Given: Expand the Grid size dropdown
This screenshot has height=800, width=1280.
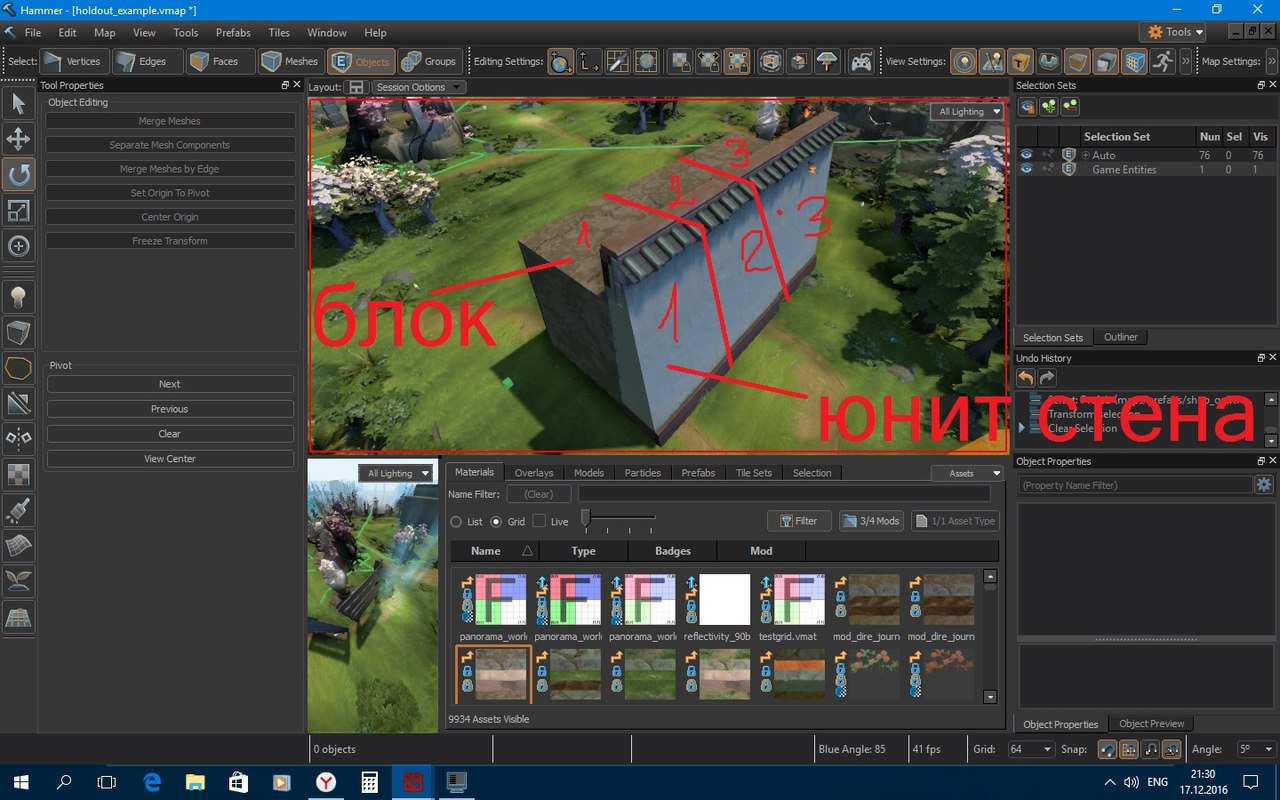Looking at the screenshot, I should click(x=1031, y=749).
